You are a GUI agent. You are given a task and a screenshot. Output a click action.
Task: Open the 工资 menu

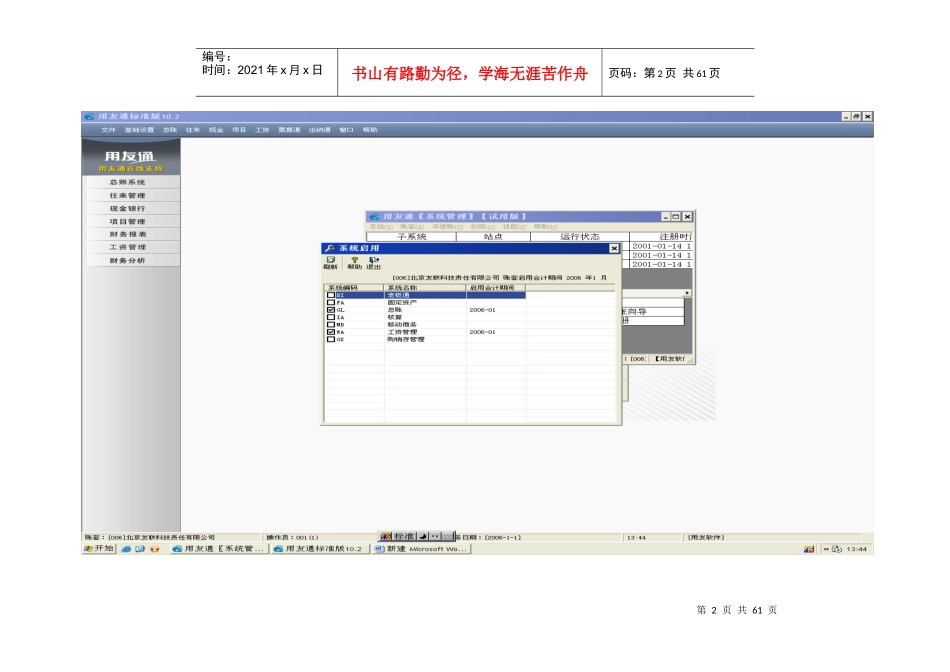262,130
